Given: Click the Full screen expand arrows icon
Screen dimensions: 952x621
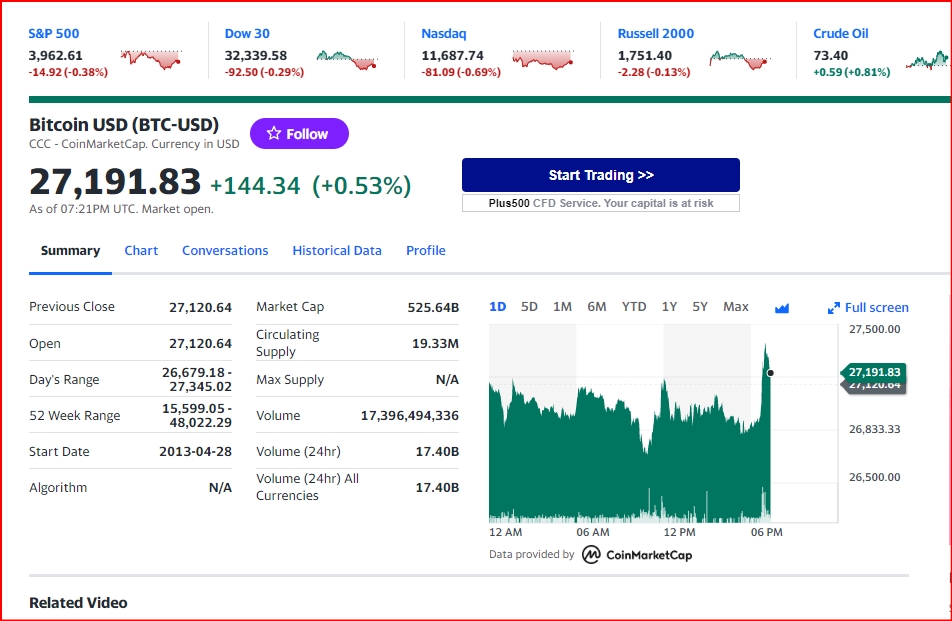Looking at the screenshot, I should coord(834,308).
